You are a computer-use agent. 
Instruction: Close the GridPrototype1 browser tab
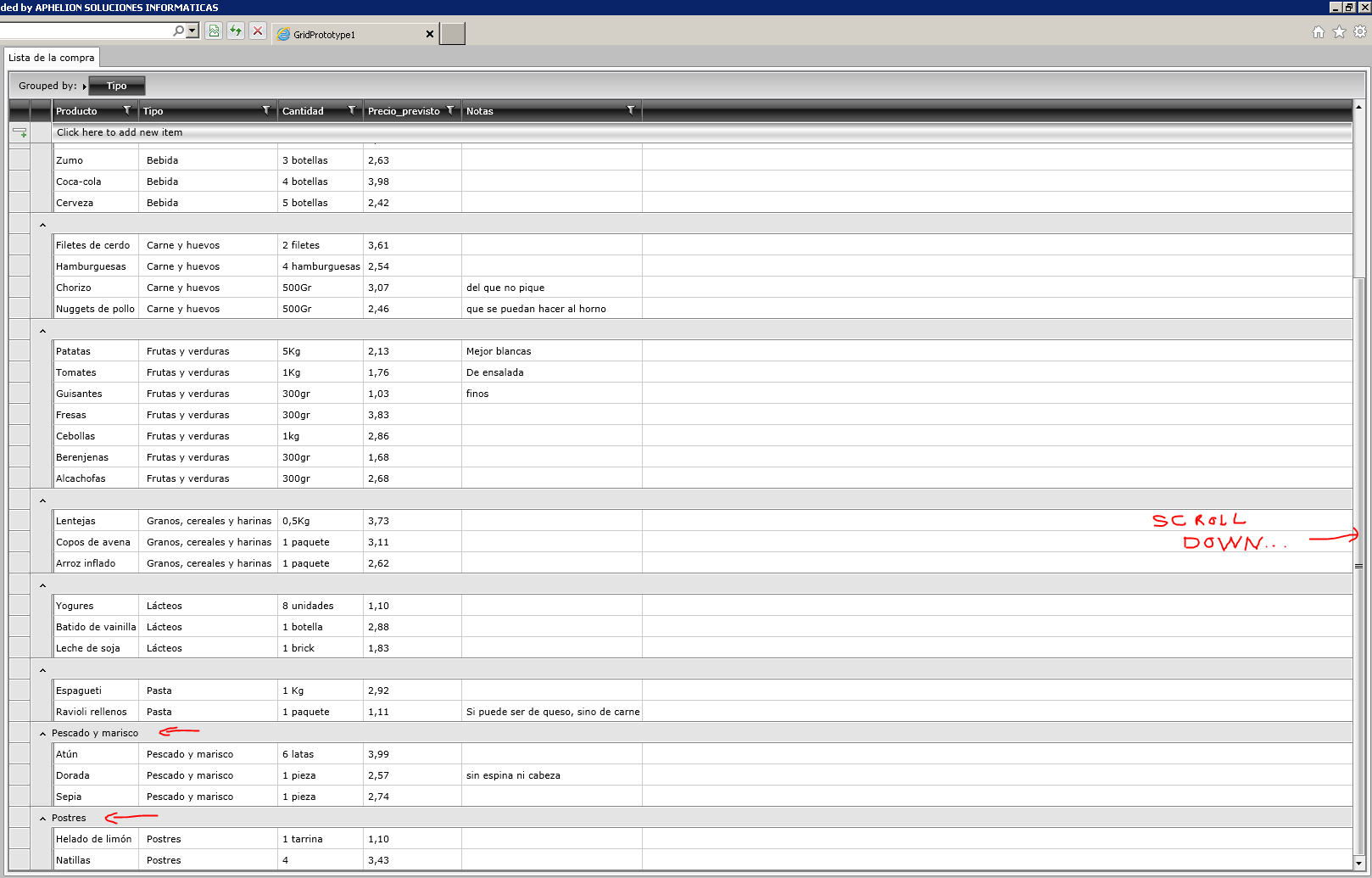pyautogui.click(x=429, y=35)
